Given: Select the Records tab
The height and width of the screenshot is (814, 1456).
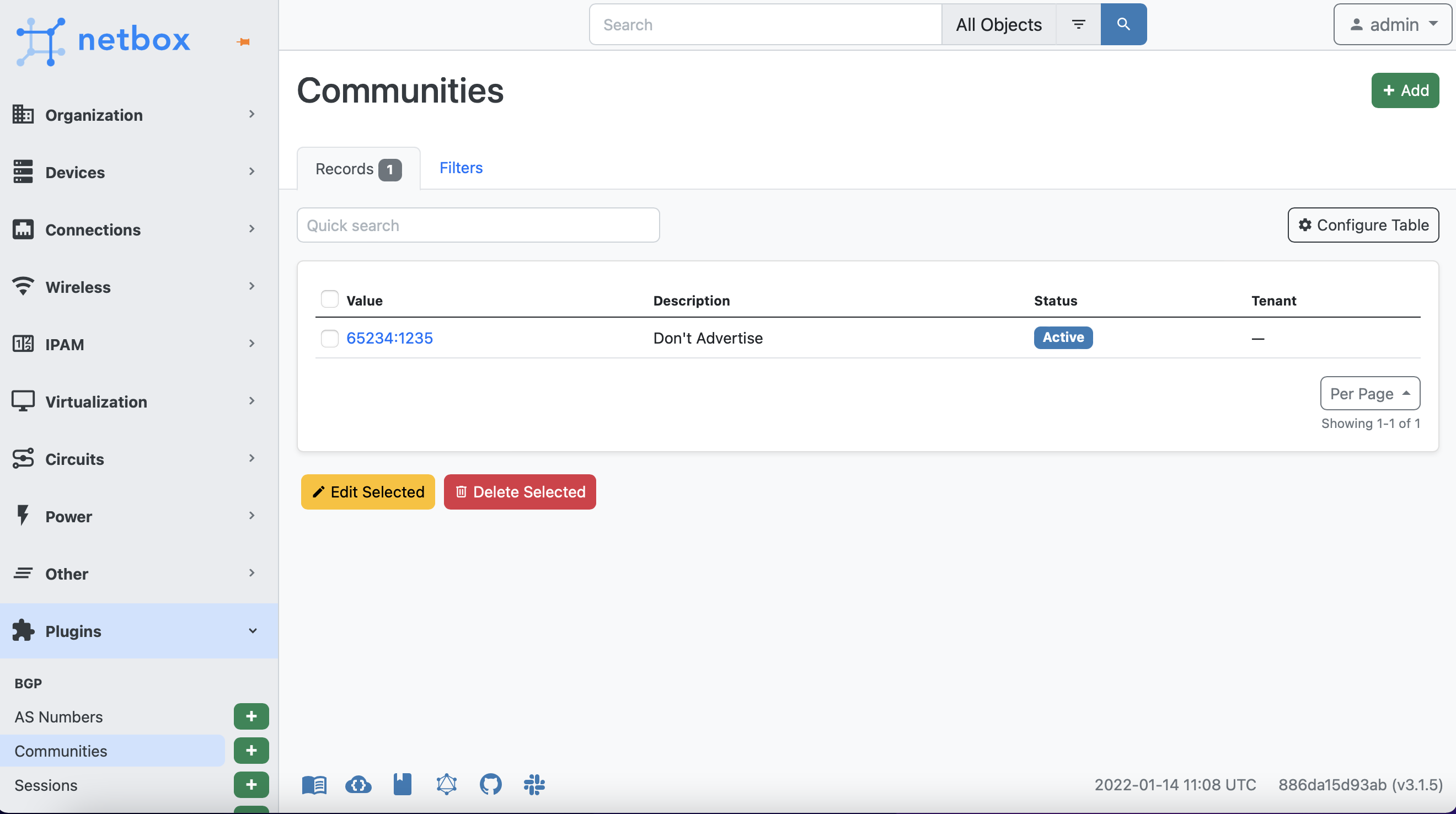Looking at the screenshot, I should point(358,169).
